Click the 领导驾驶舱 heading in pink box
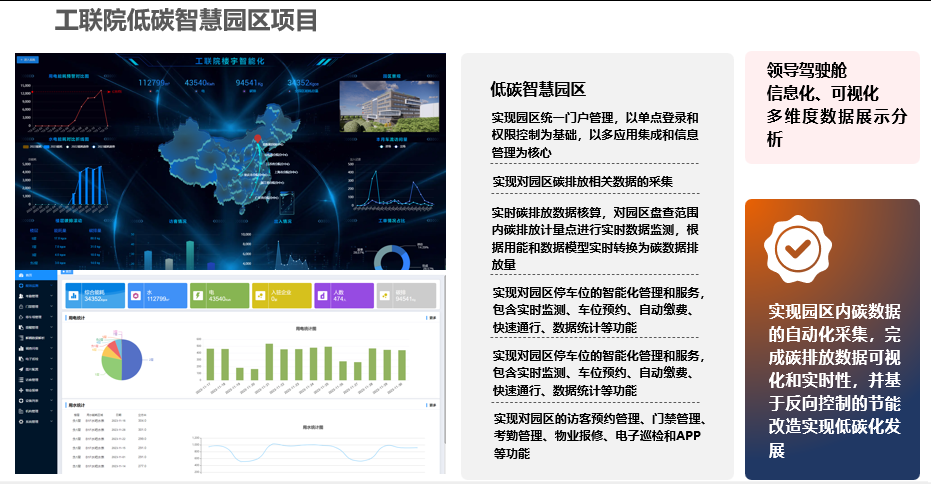 click(x=806, y=70)
